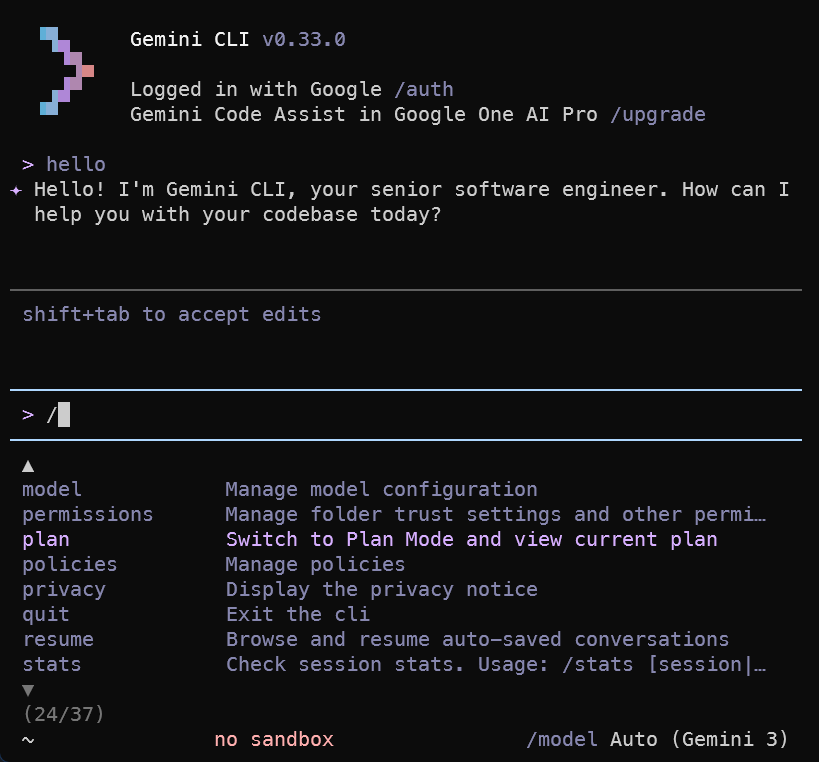
Task: Click the scroll-up triangle above command list
Action: (28, 465)
